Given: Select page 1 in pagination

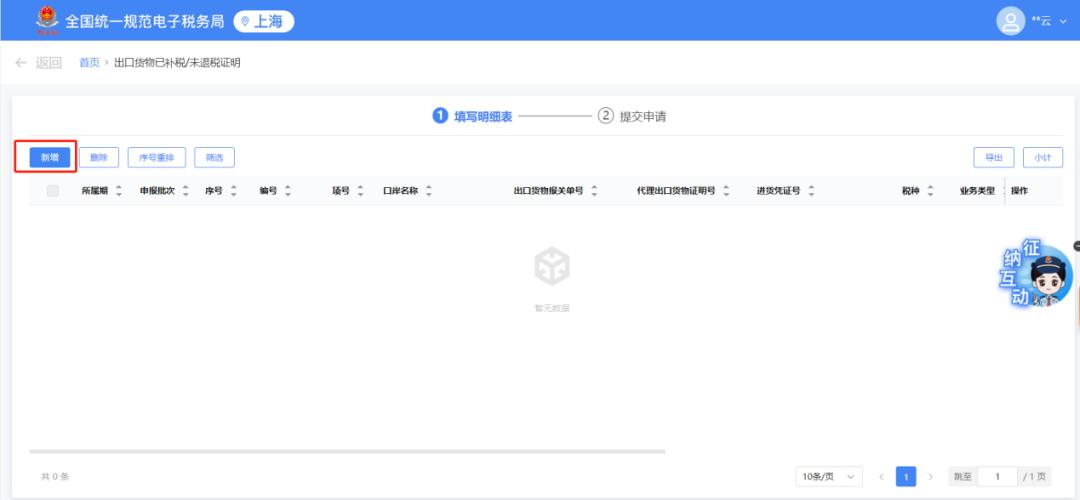Looking at the screenshot, I should [906, 477].
